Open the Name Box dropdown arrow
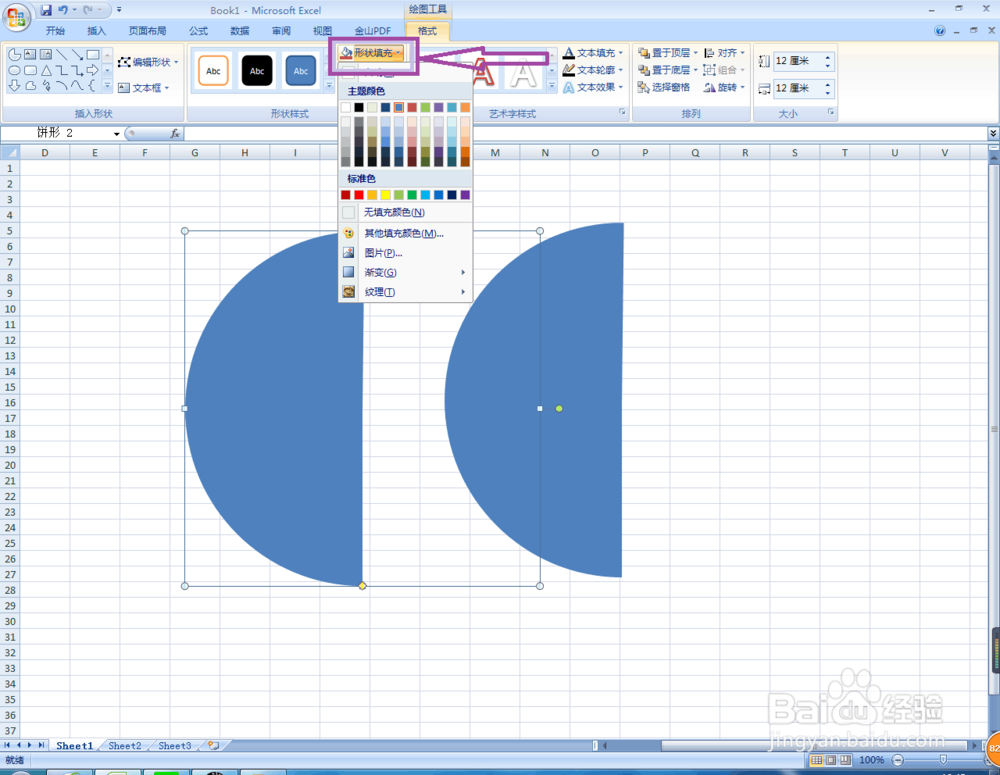This screenshot has height=775, width=1000. [117, 133]
